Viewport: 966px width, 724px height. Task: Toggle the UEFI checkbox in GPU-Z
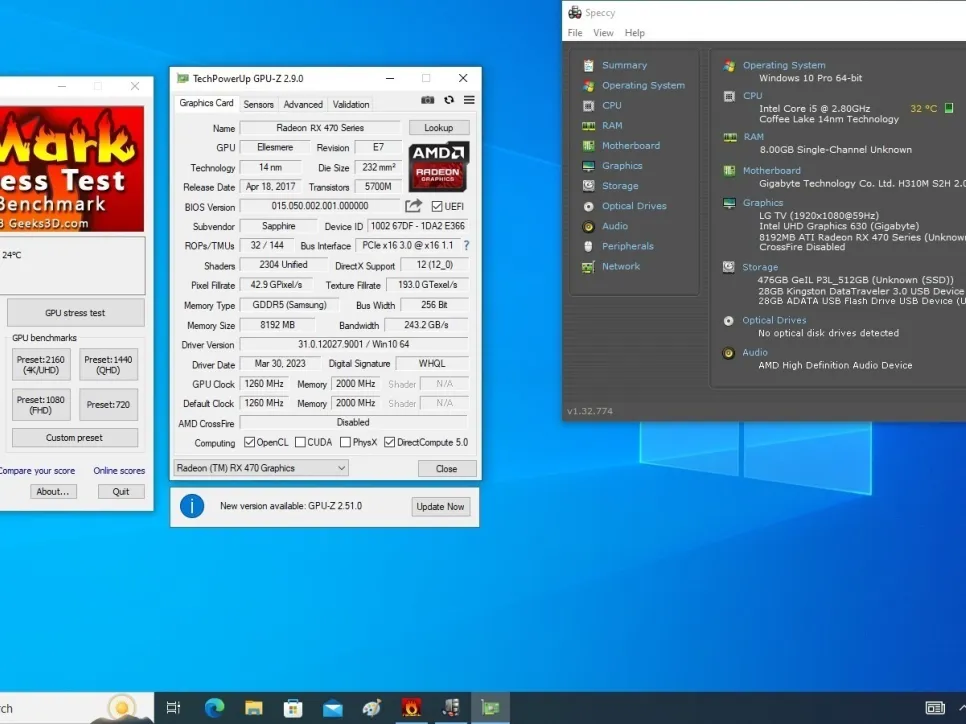coord(437,206)
